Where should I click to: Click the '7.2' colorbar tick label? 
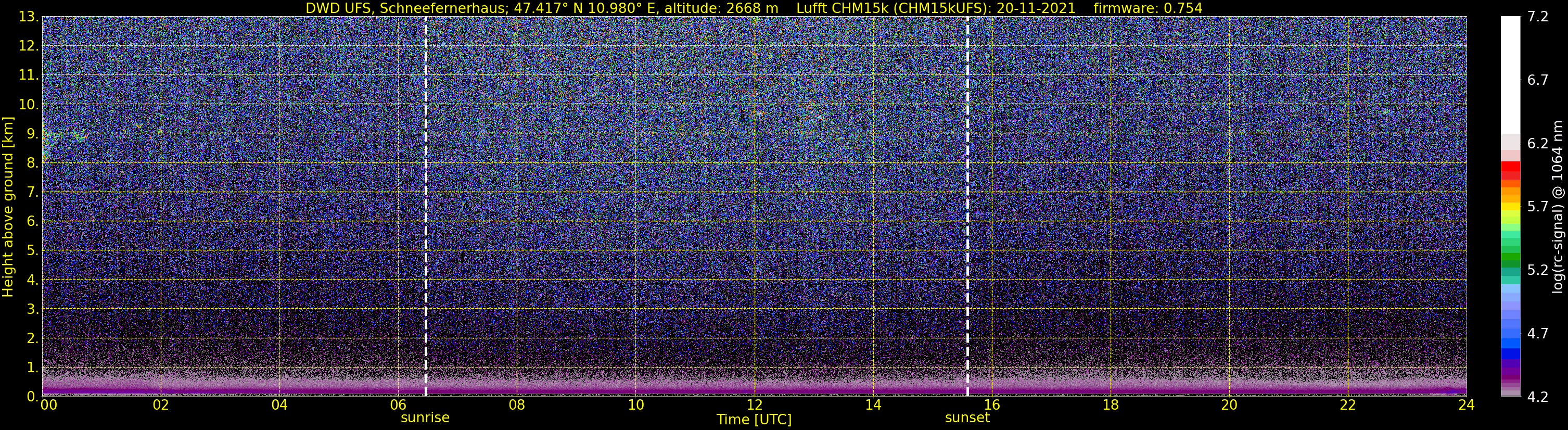pyautogui.click(x=1538, y=17)
